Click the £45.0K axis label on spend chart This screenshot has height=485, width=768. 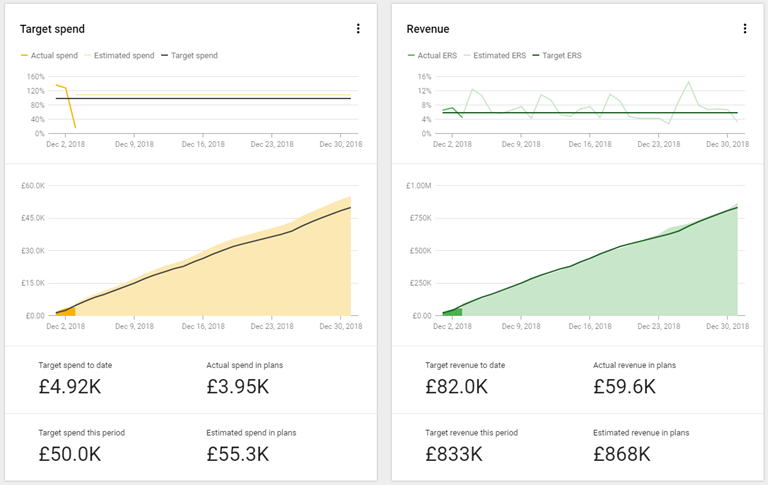click(33, 218)
